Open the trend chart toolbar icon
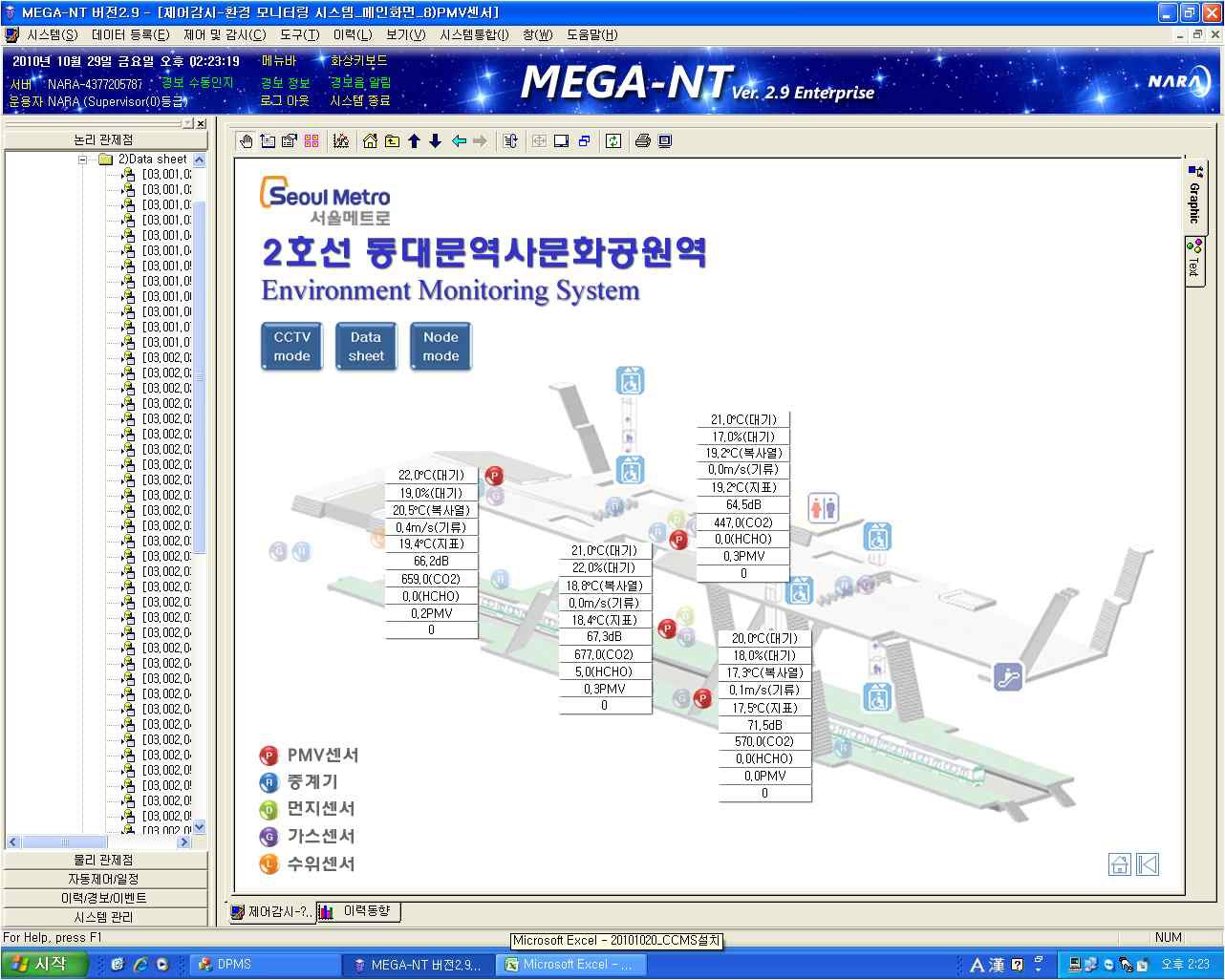Image resolution: width=1225 pixels, height=980 pixels. click(340, 141)
